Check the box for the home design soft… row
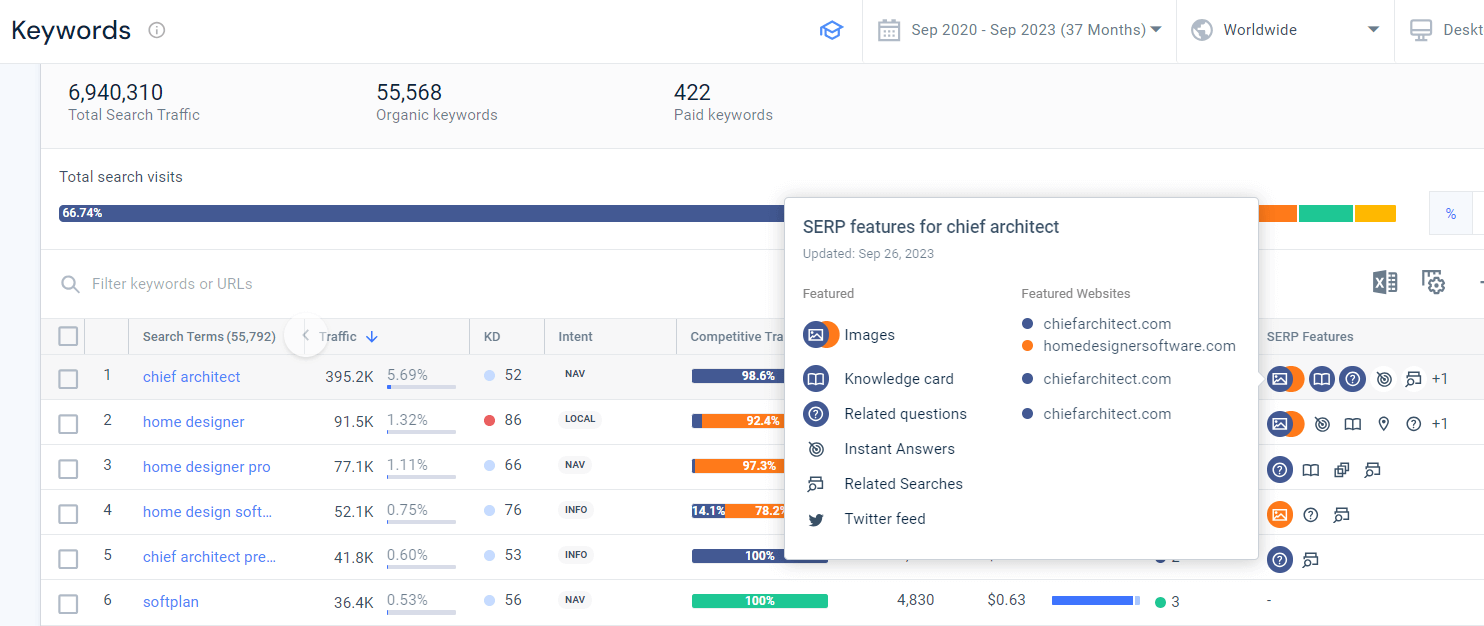Image resolution: width=1484 pixels, height=626 pixels. pyautogui.click(x=68, y=514)
